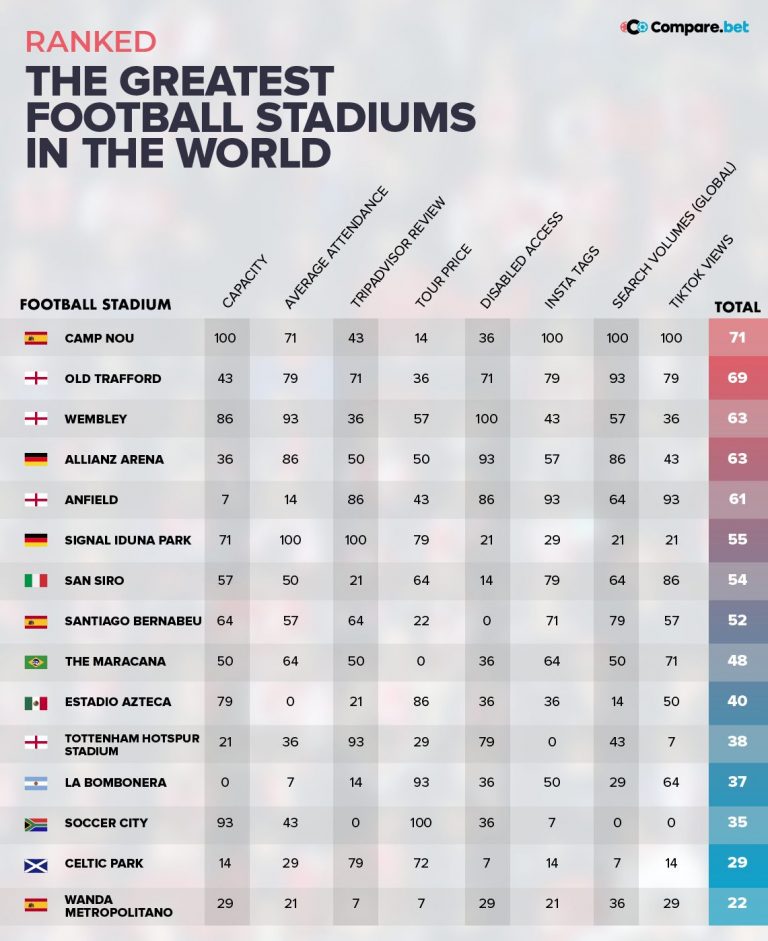Viewport: 768px width, 941px height.
Task: Select the Tottenham Hotspur Stadium name
Action: tap(132, 744)
